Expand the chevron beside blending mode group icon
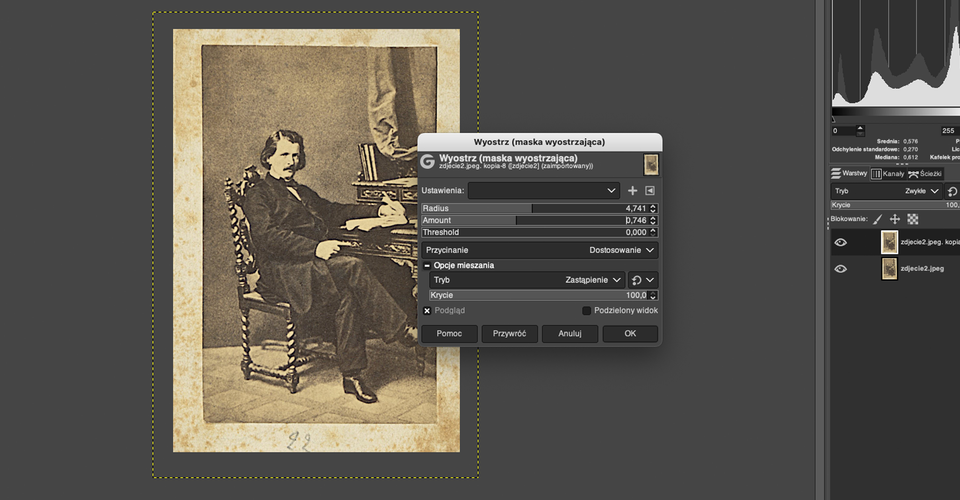 coord(650,280)
